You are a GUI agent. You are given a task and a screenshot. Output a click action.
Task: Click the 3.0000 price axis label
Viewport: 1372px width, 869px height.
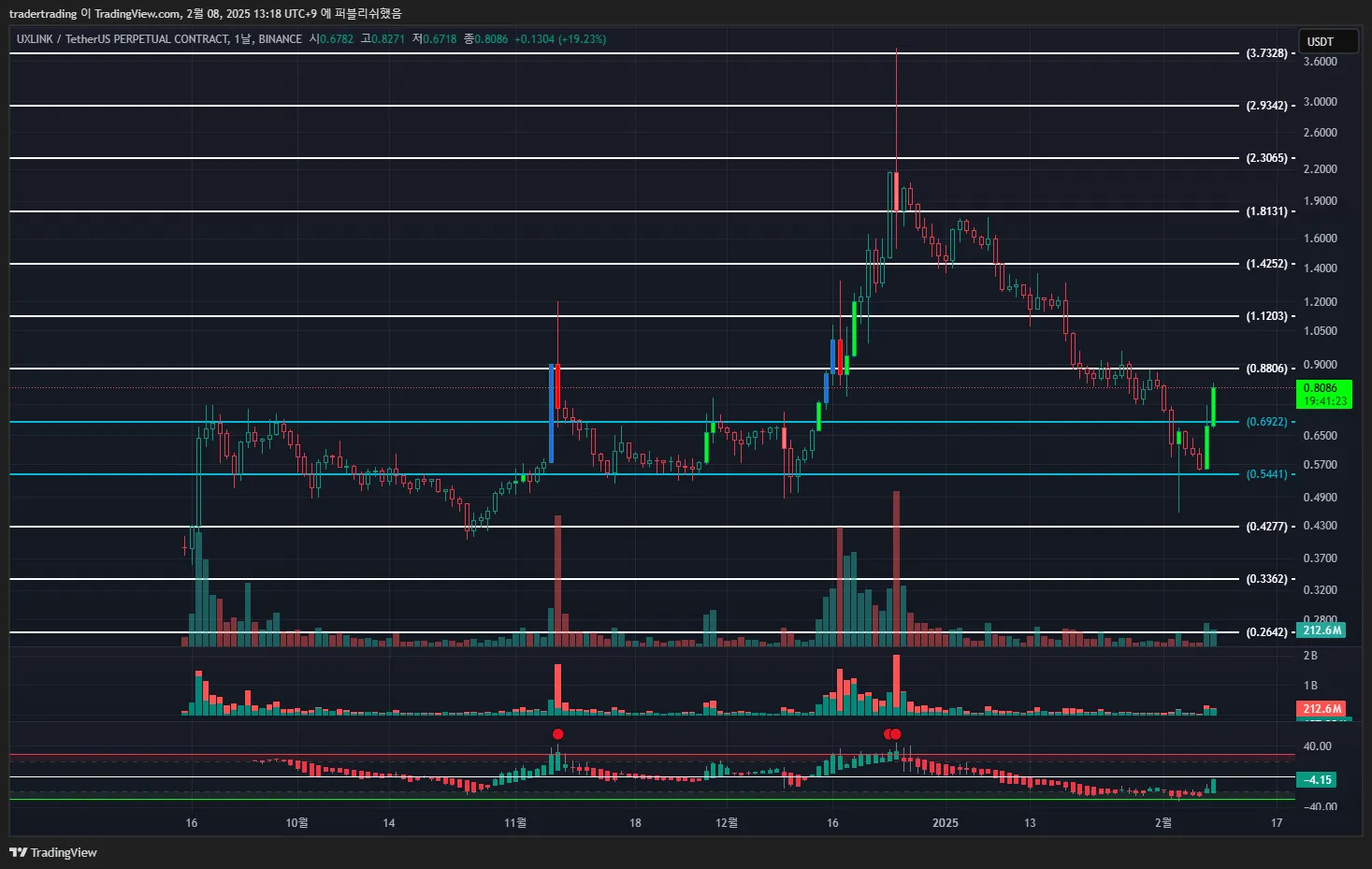coord(1320,102)
